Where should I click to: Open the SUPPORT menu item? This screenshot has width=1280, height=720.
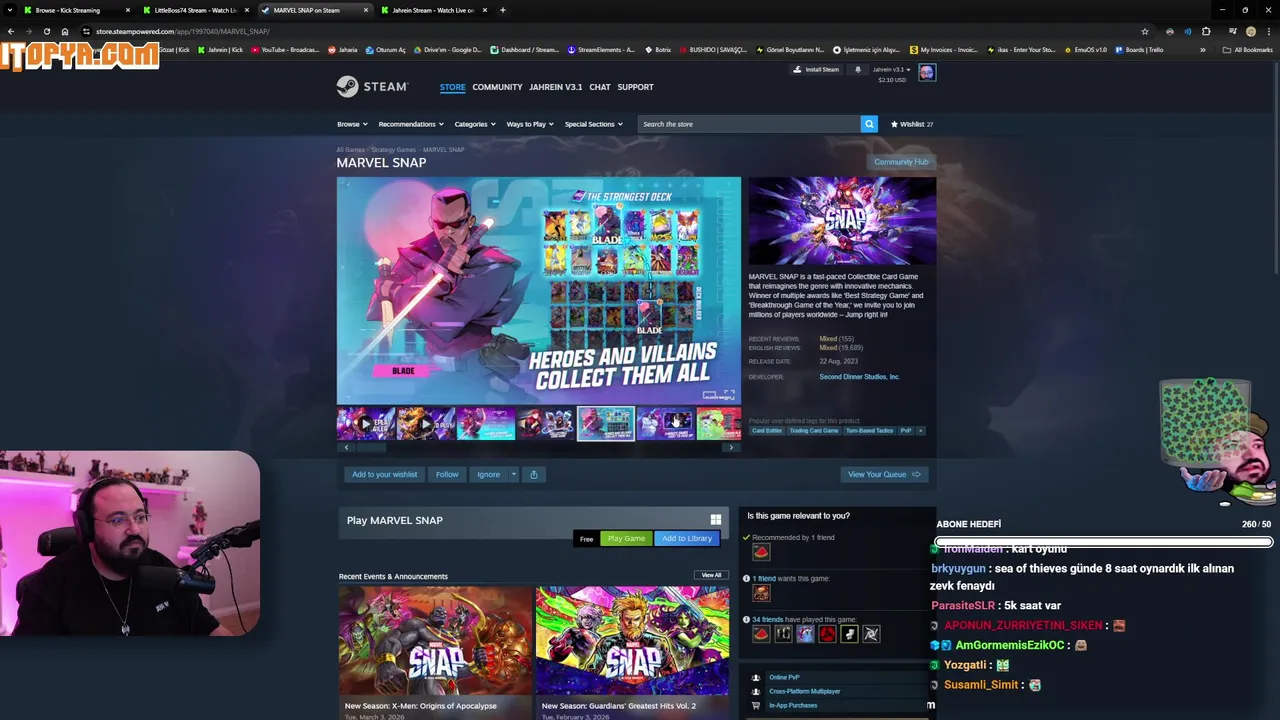635,87
